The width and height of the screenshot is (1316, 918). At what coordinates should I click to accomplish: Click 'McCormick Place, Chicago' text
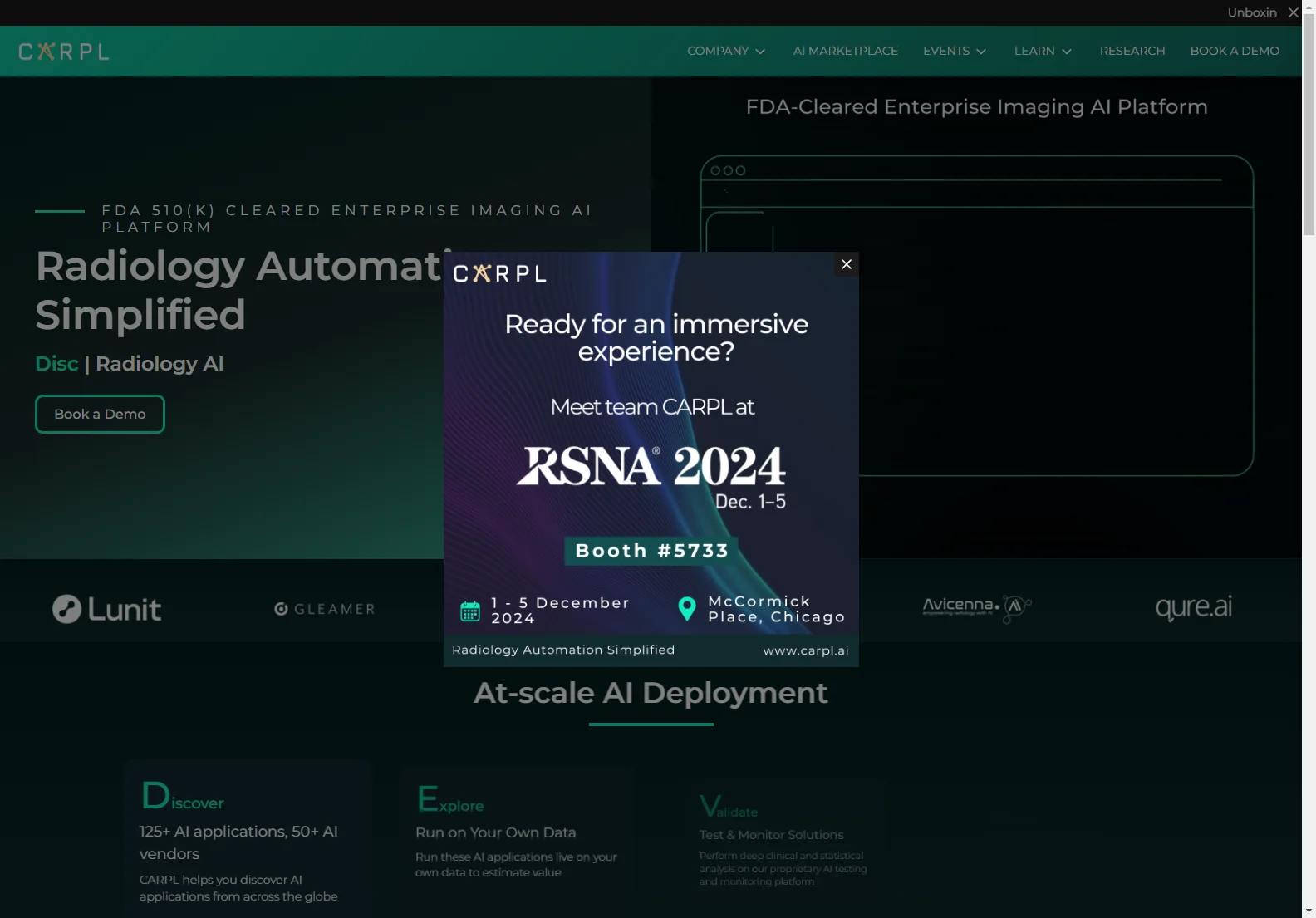click(776, 609)
